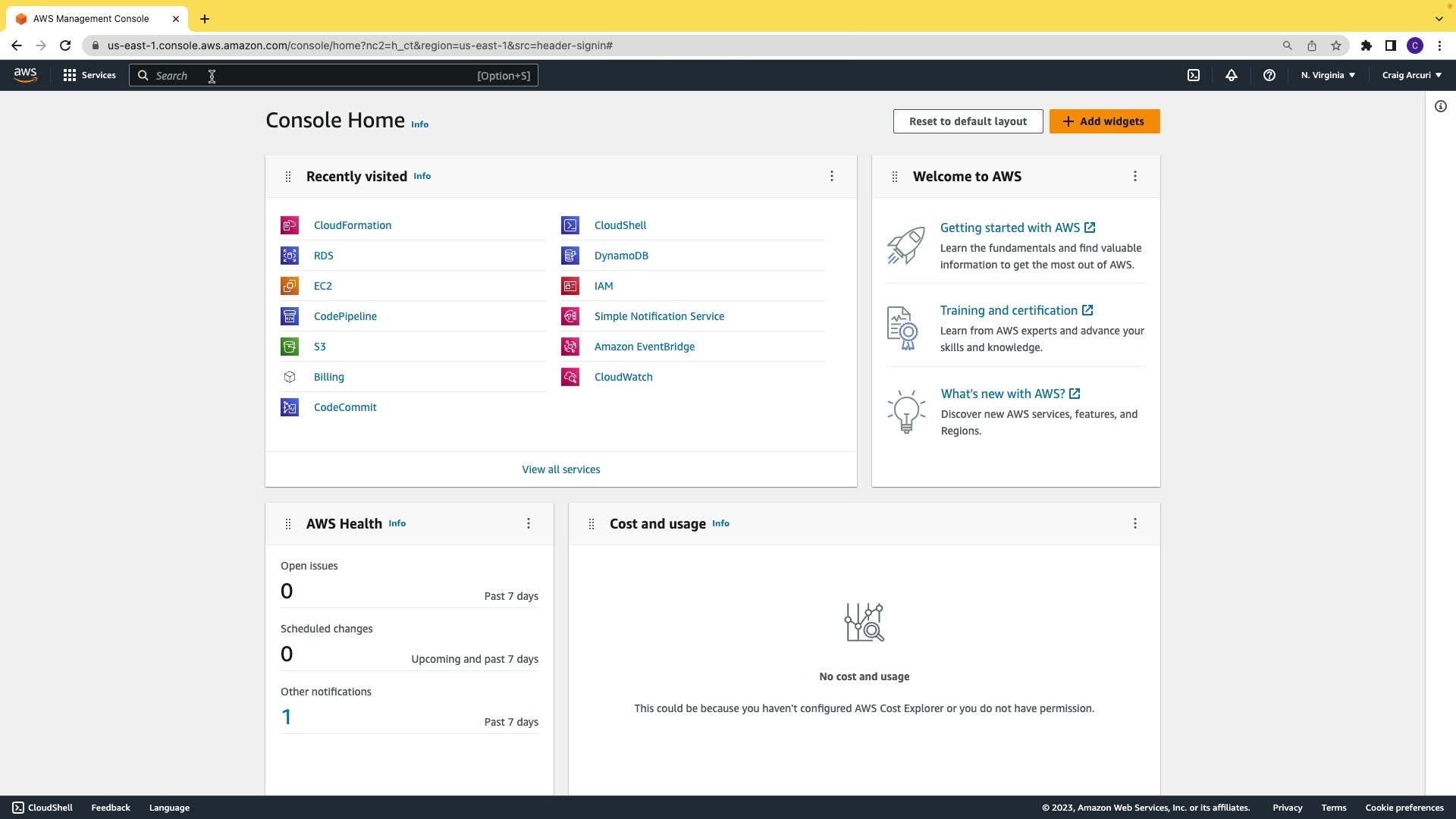The height and width of the screenshot is (819, 1456).
Task: Open Language menu in footer
Action: click(x=169, y=808)
